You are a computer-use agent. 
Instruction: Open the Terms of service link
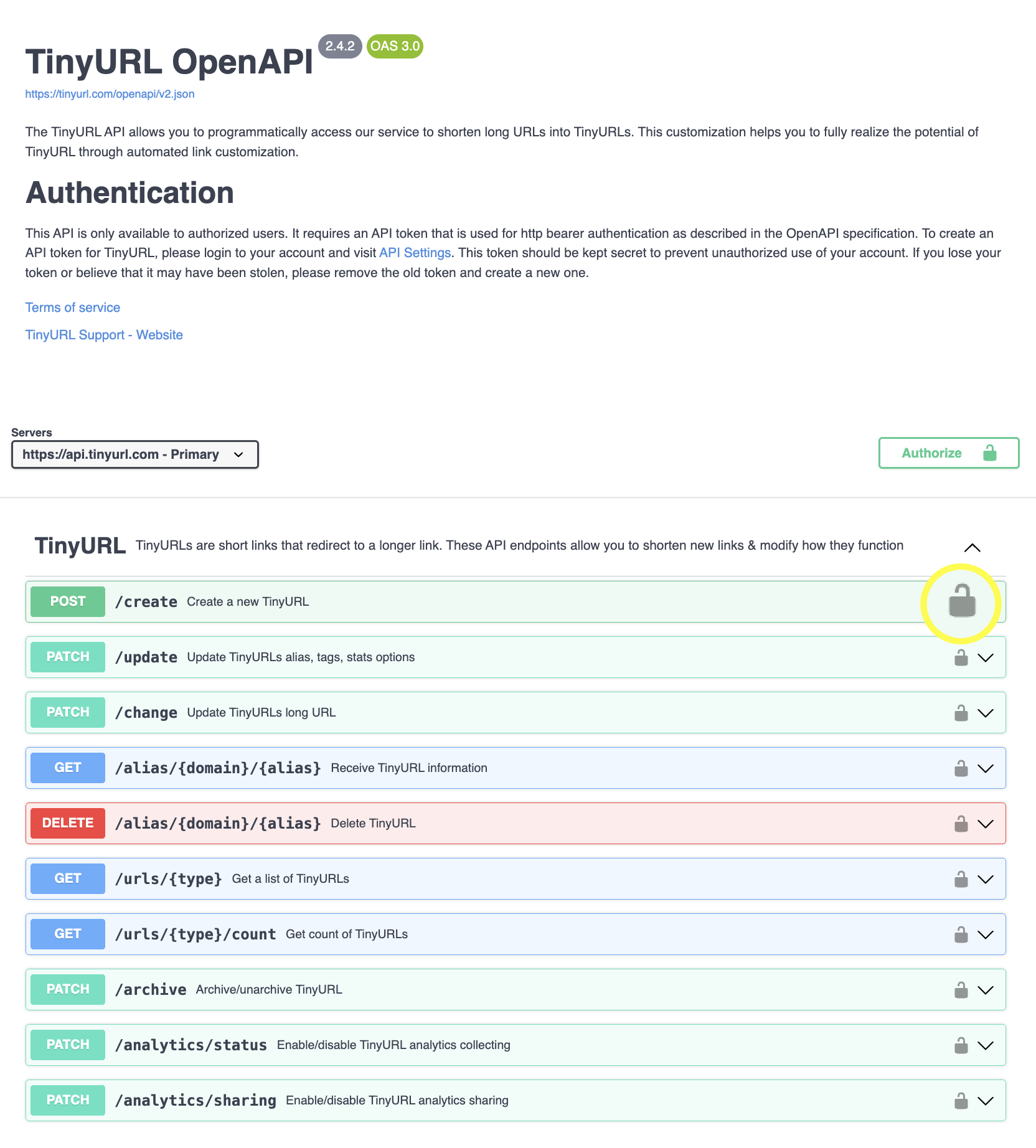[73, 308]
